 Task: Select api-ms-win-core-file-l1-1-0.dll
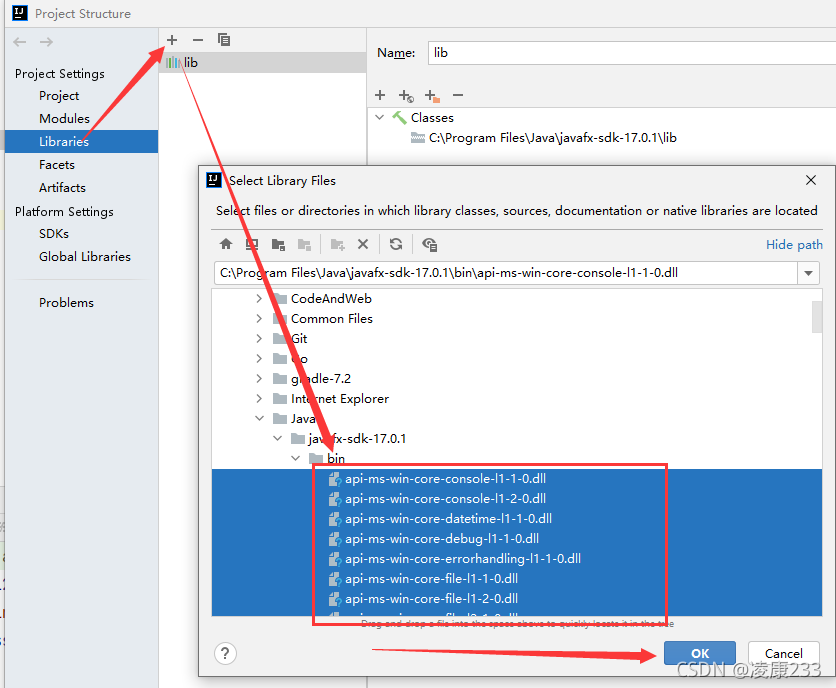pyautogui.click(x=431, y=579)
